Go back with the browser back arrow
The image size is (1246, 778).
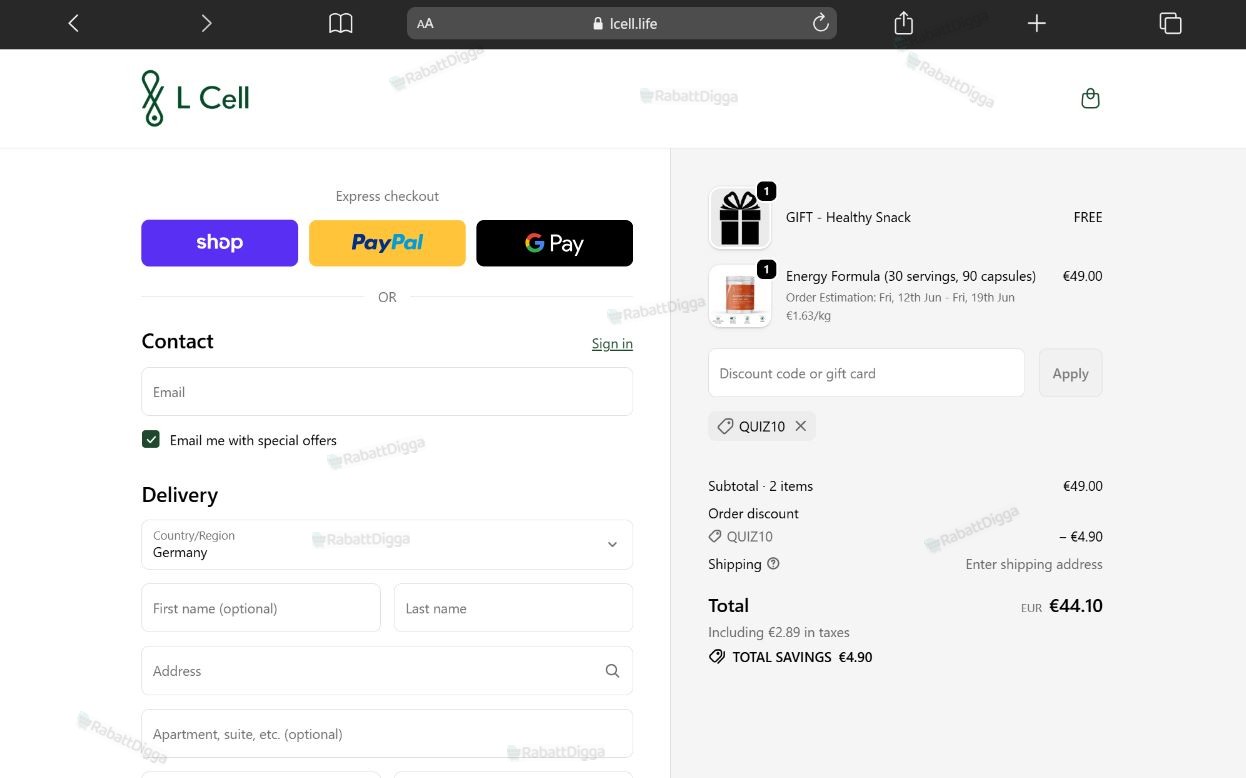click(73, 23)
